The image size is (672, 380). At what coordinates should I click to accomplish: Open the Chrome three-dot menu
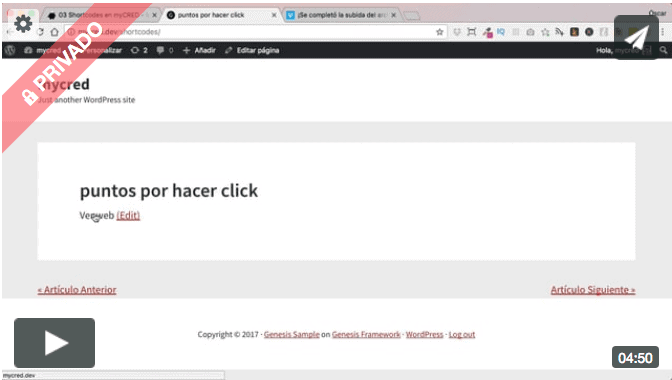click(663, 32)
